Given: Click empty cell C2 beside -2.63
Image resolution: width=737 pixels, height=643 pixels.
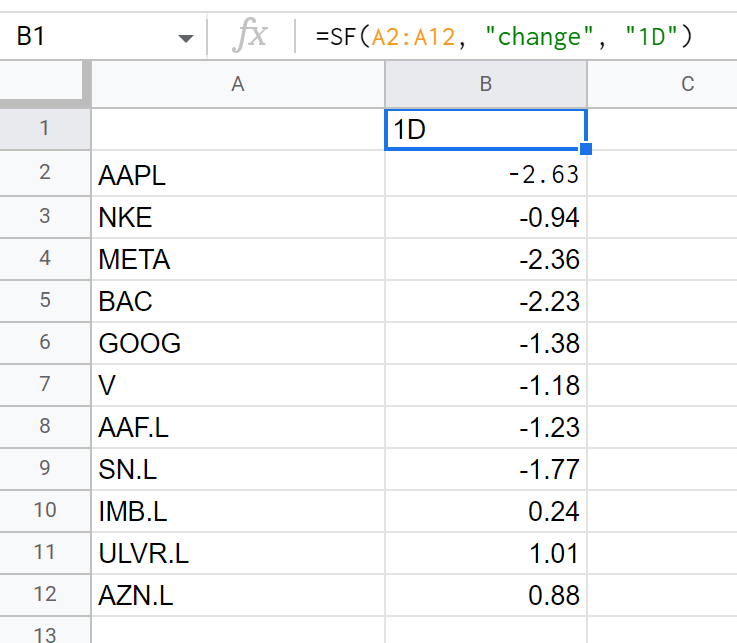Looking at the screenshot, I should 662,173.
